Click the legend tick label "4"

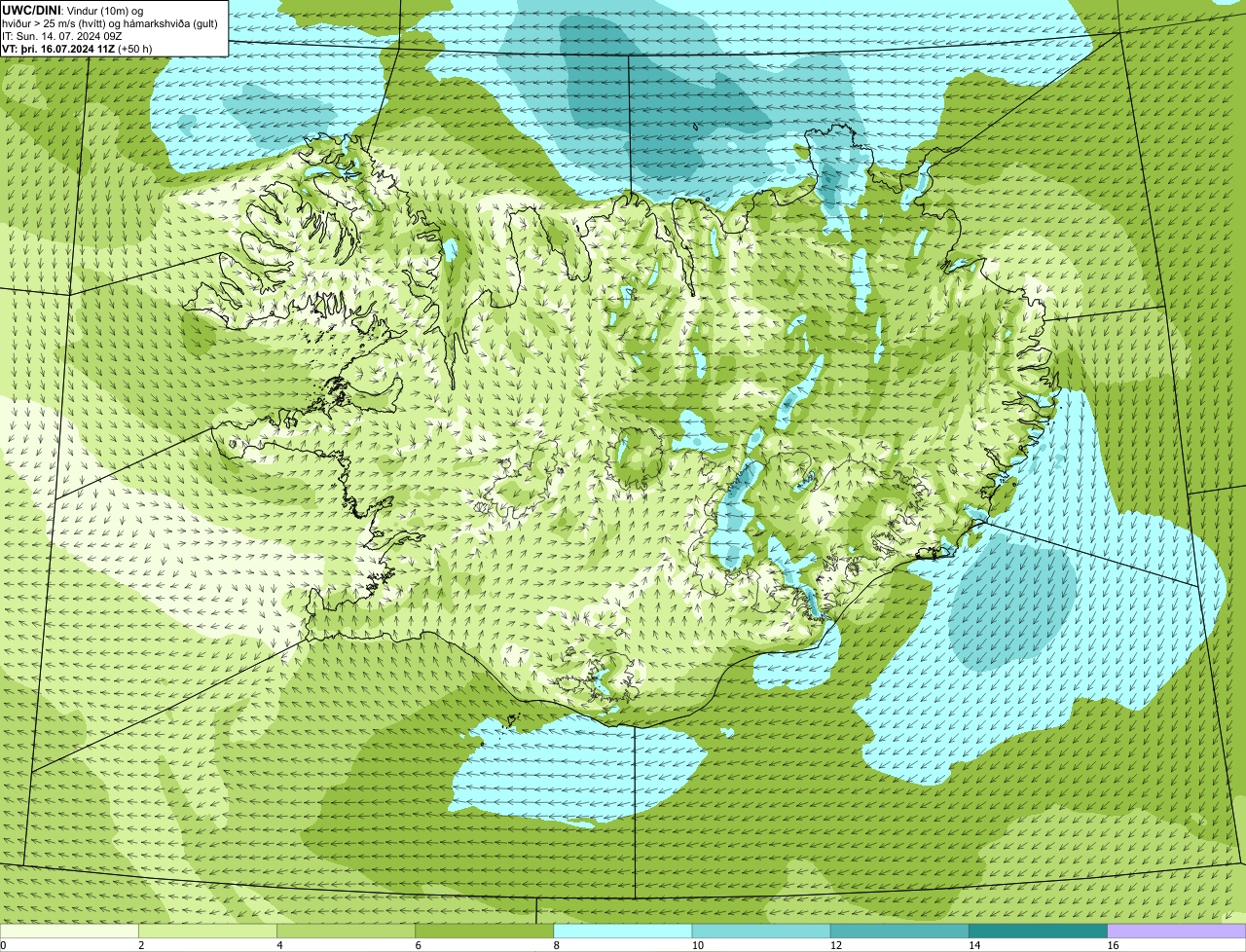[x=279, y=945]
